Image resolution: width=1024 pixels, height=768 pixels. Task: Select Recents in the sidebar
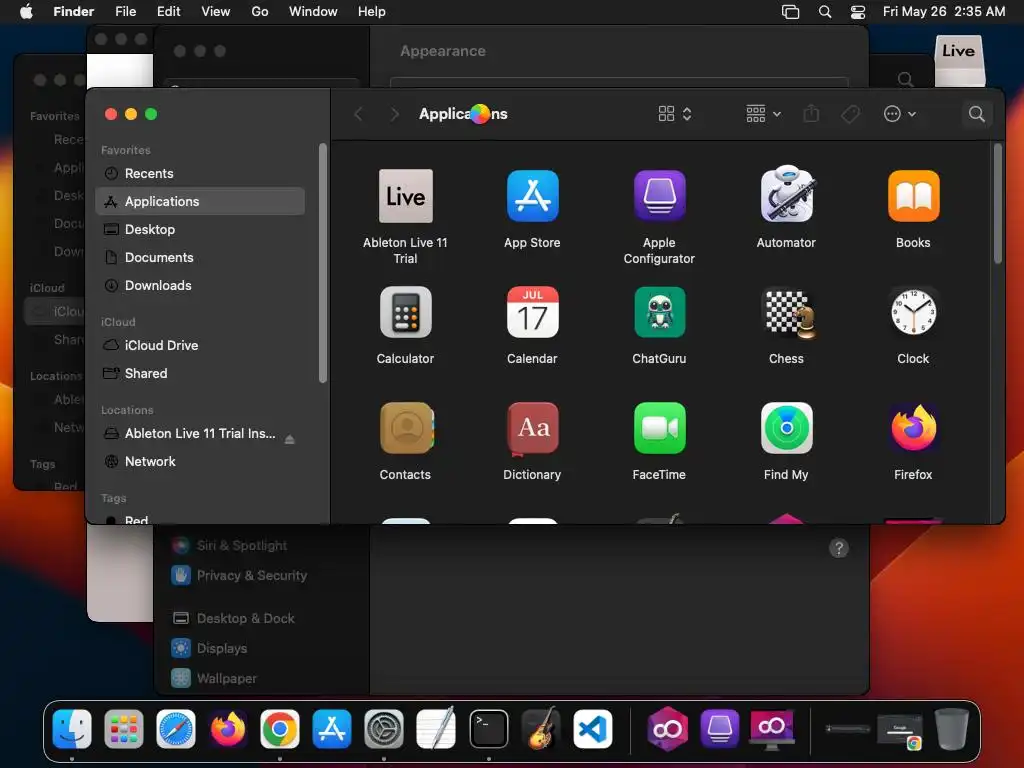tap(200, 173)
